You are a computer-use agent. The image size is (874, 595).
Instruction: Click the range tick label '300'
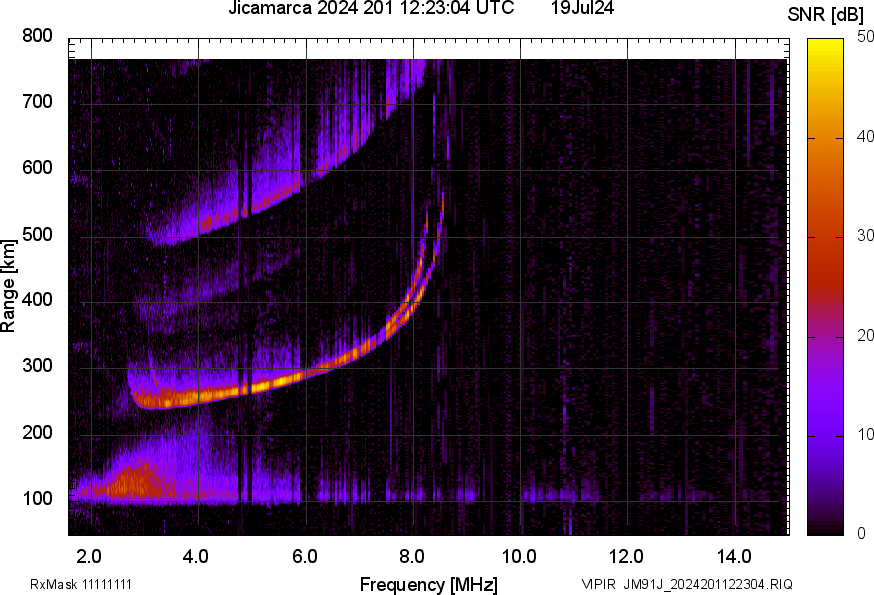point(37,366)
